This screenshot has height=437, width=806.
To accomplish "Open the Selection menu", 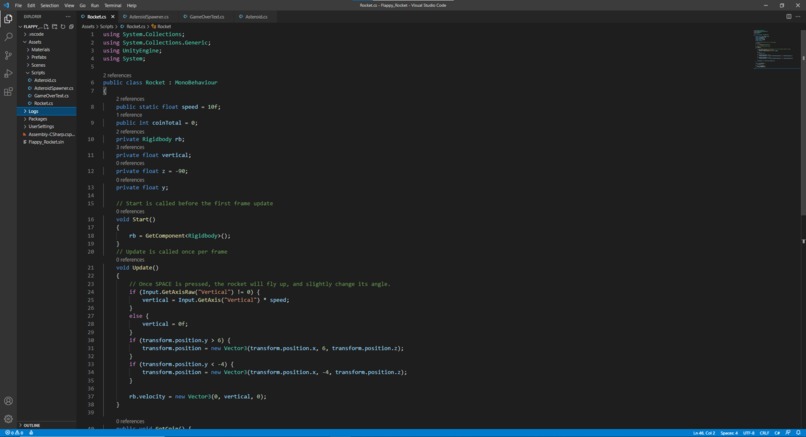I will coord(49,5).
